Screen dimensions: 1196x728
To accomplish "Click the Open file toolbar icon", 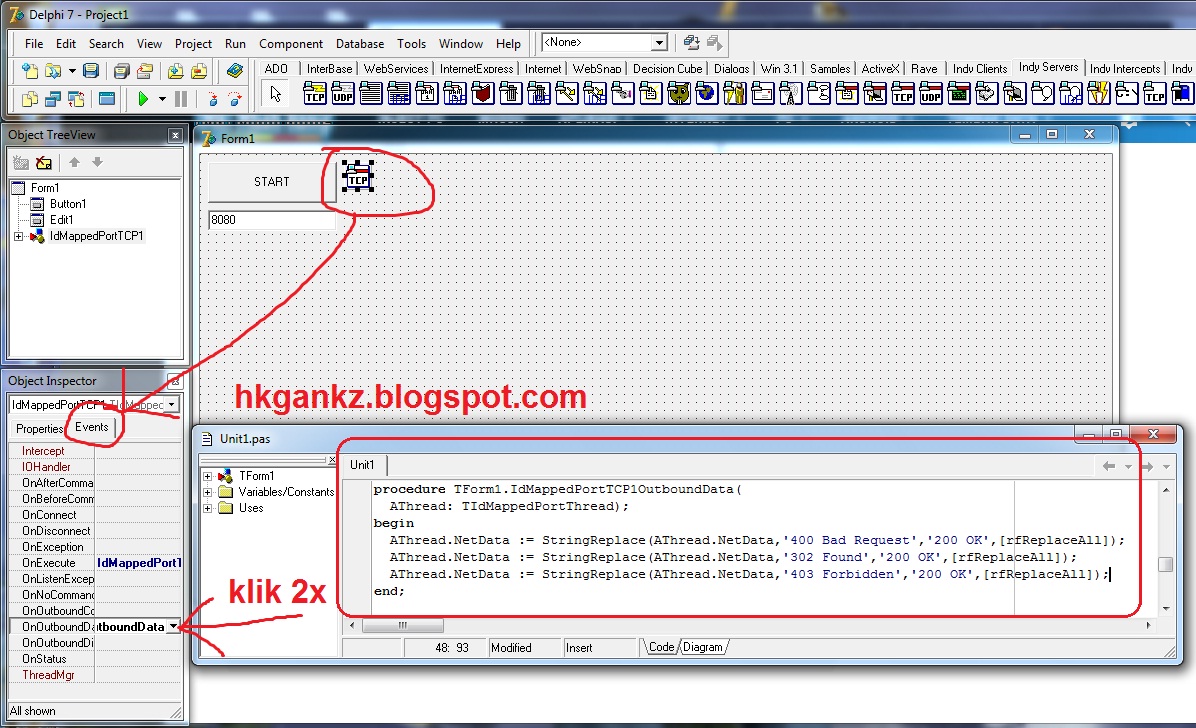I will (53, 71).
